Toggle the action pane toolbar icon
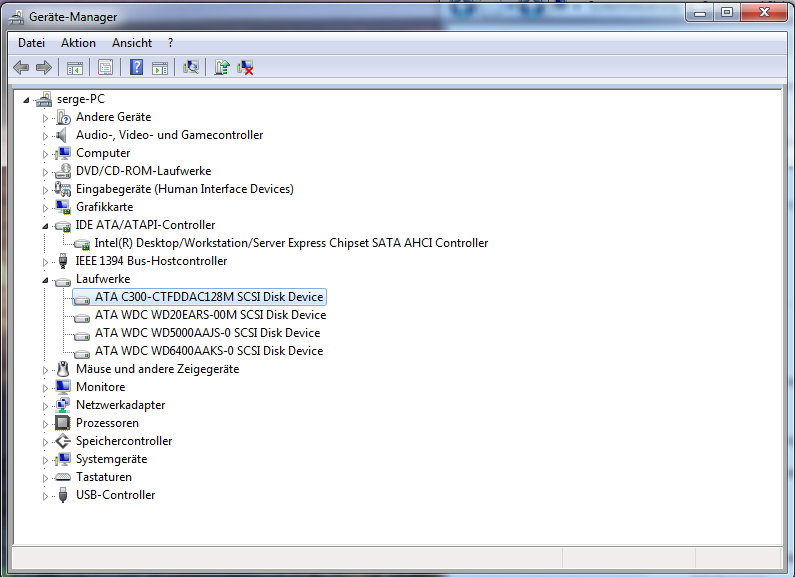Viewport: 795px width, 577px height. (x=160, y=67)
